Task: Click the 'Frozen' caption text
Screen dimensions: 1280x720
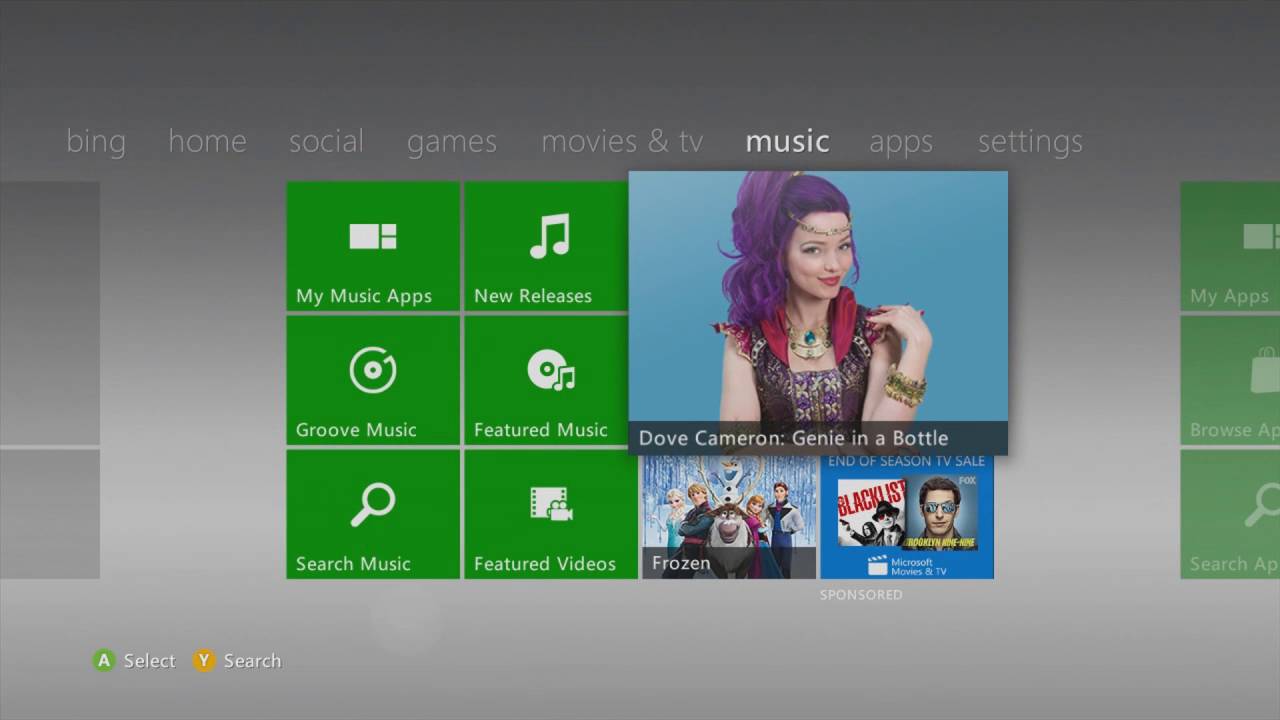Action: point(681,564)
